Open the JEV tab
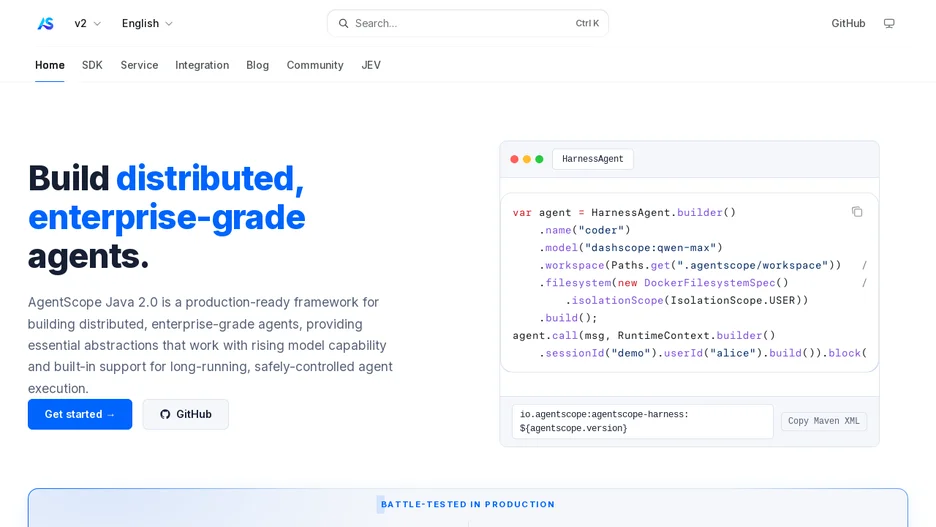This screenshot has width=936, height=527. [x=371, y=65]
